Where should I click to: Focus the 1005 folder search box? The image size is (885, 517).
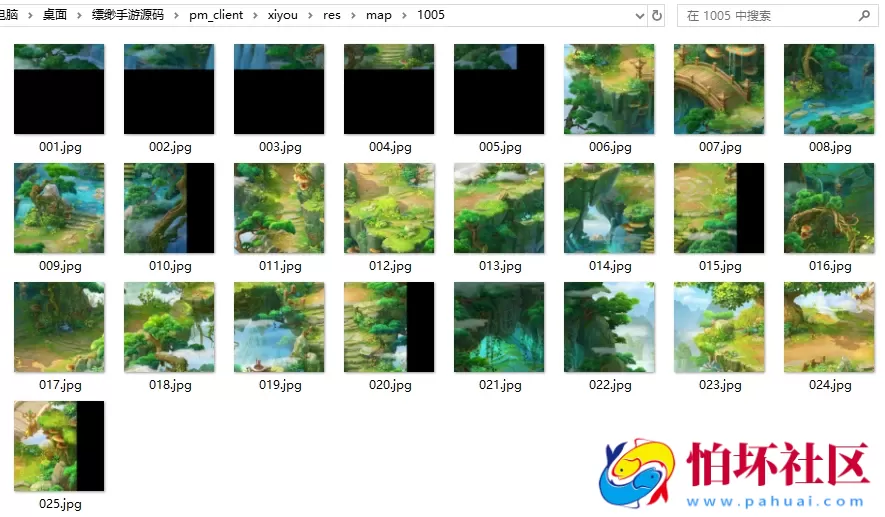765,16
